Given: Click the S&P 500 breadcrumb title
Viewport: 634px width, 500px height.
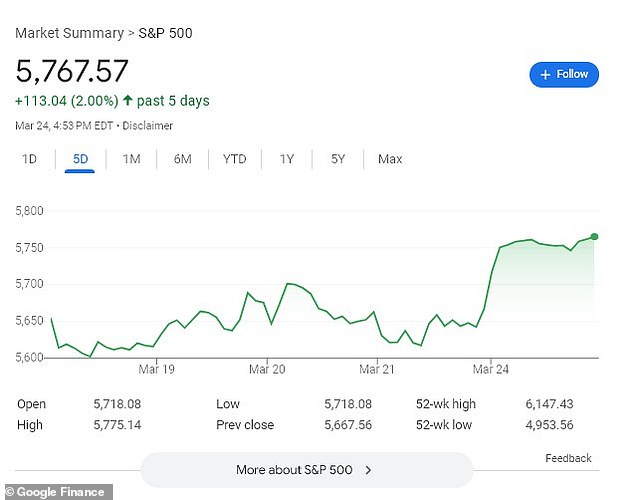Looking at the screenshot, I should click(x=167, y=33).
